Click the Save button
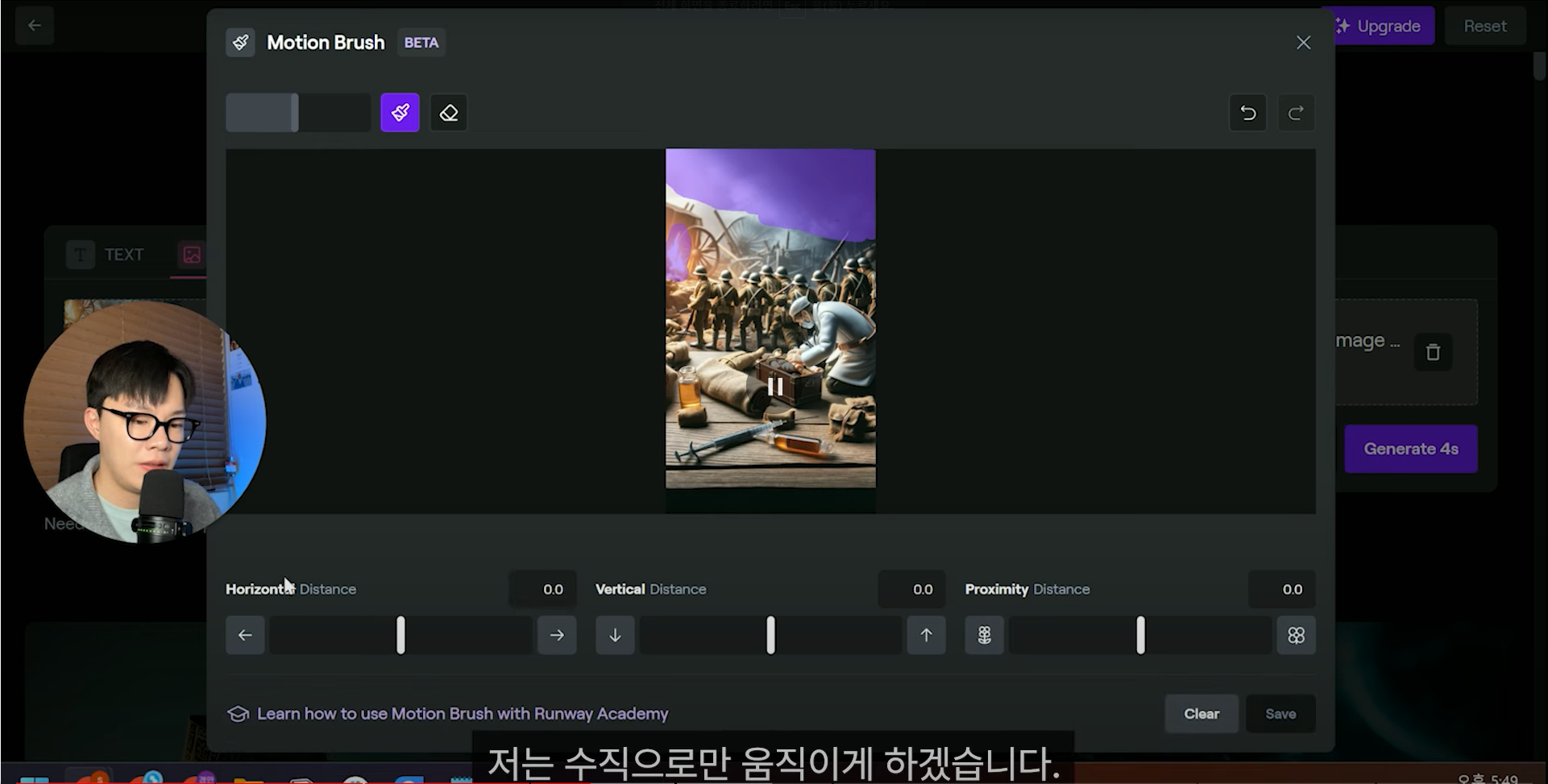1548x784 pixels. (x=1280, y=714)
